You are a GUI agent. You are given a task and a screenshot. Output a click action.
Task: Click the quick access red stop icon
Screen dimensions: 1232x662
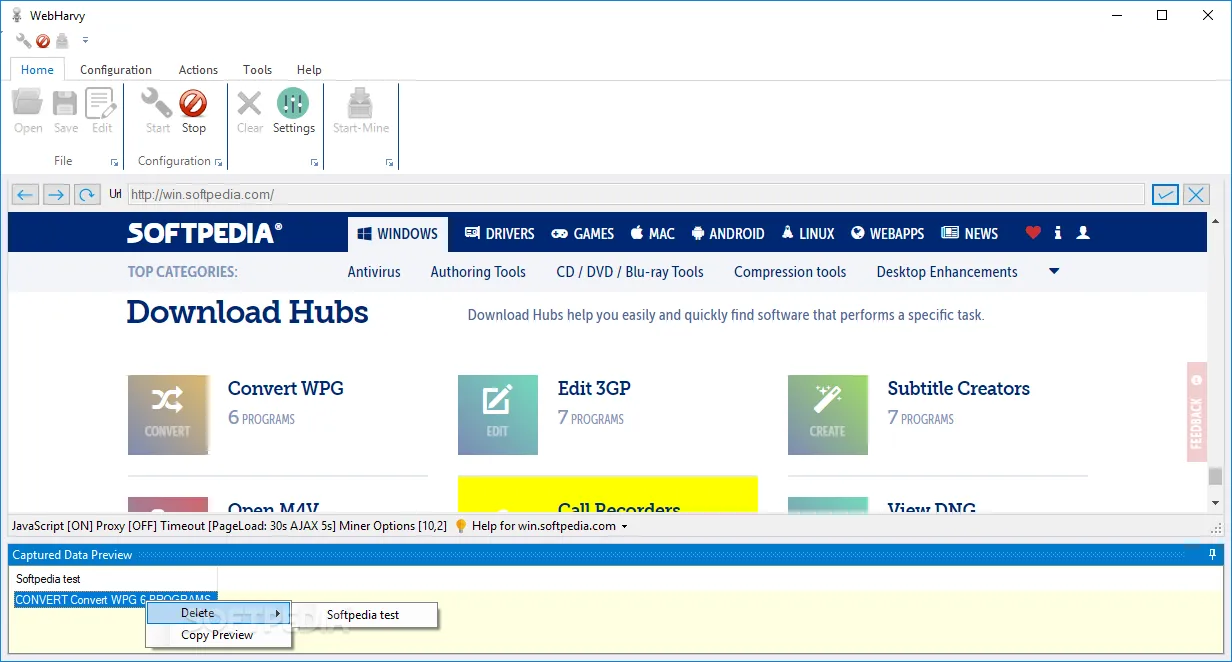(x=43, y=41)
